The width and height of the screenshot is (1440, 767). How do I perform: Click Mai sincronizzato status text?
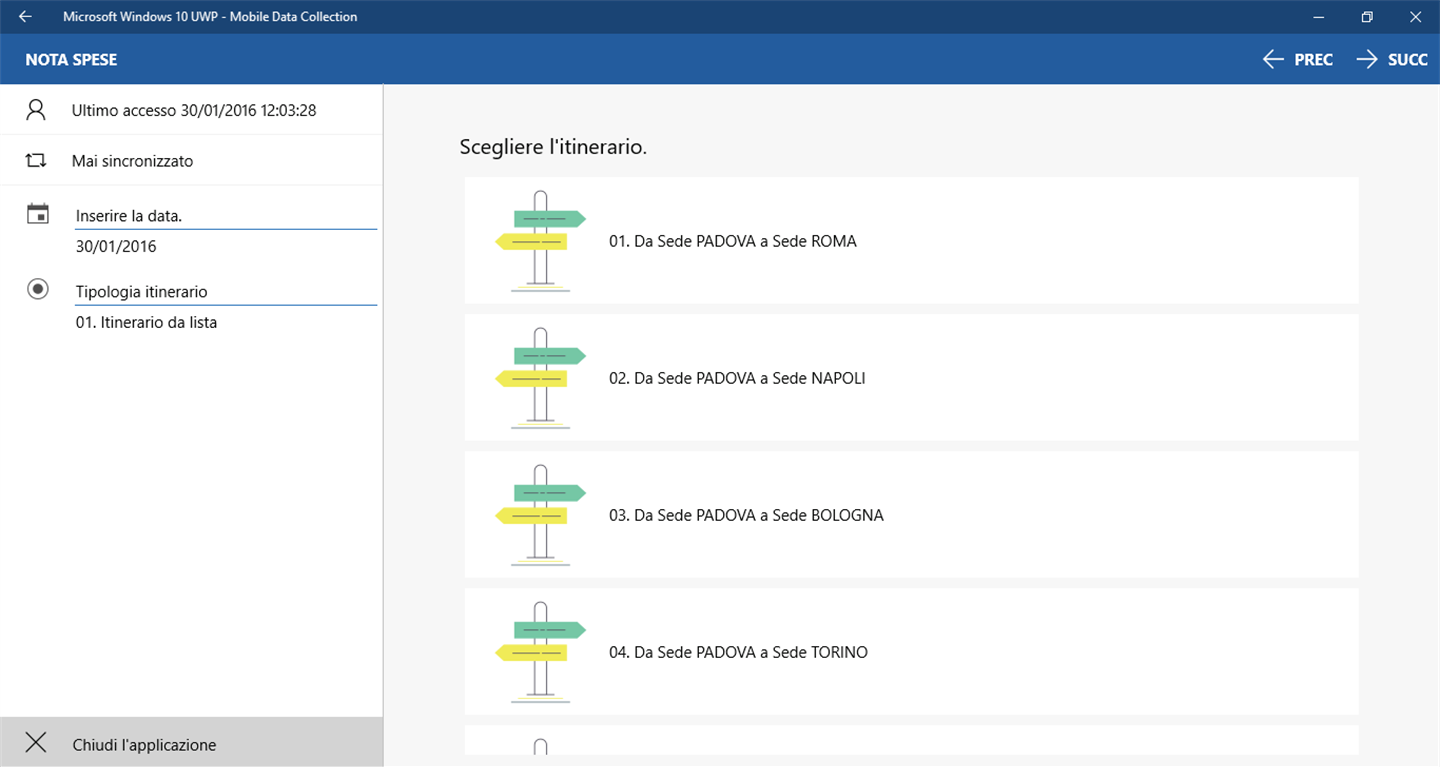[132, 161]
